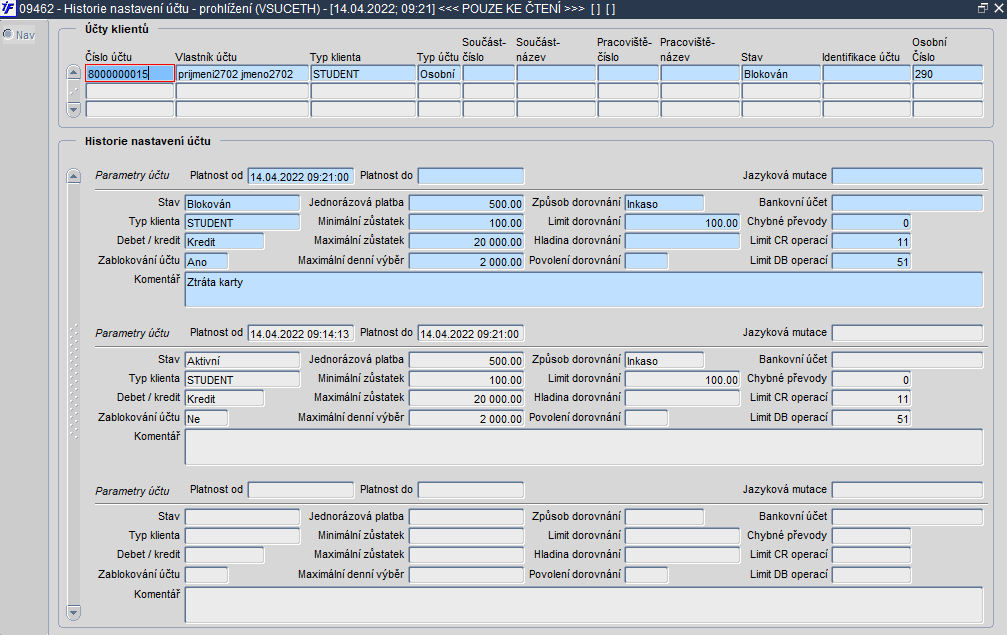Select the Nav radio button
The width and height of the screenshot is (1007, 635).
(8, 35)
